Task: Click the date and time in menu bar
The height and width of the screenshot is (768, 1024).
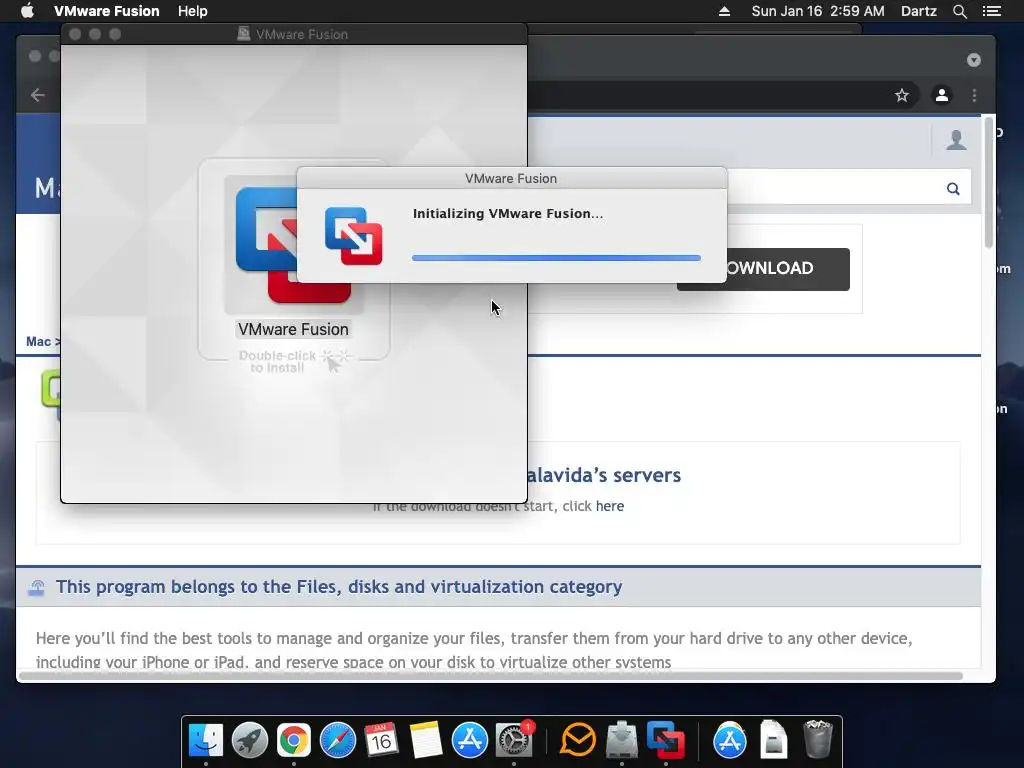Action: click(x=818, y=11)
